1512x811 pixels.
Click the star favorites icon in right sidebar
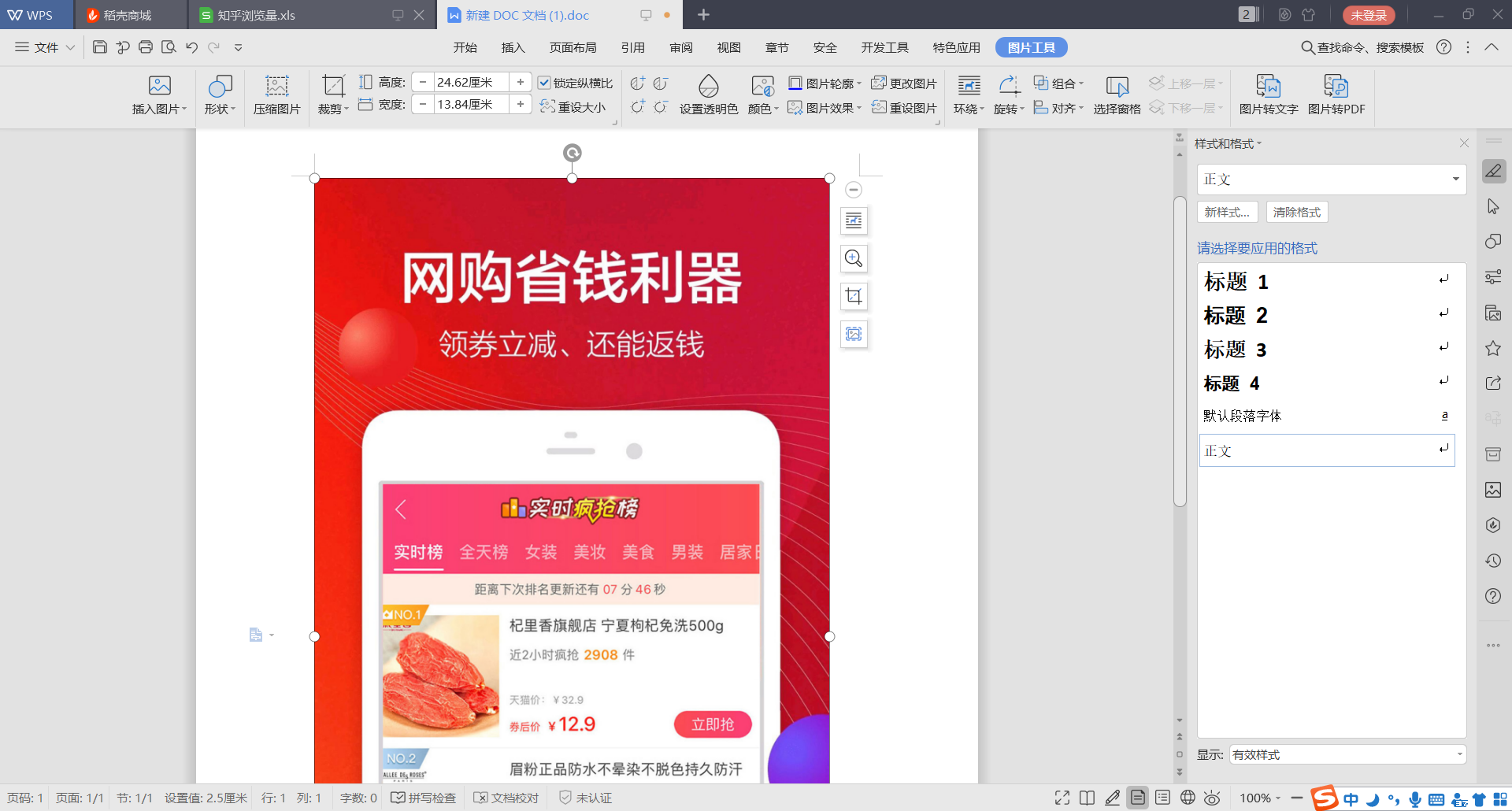point(1493,348)
